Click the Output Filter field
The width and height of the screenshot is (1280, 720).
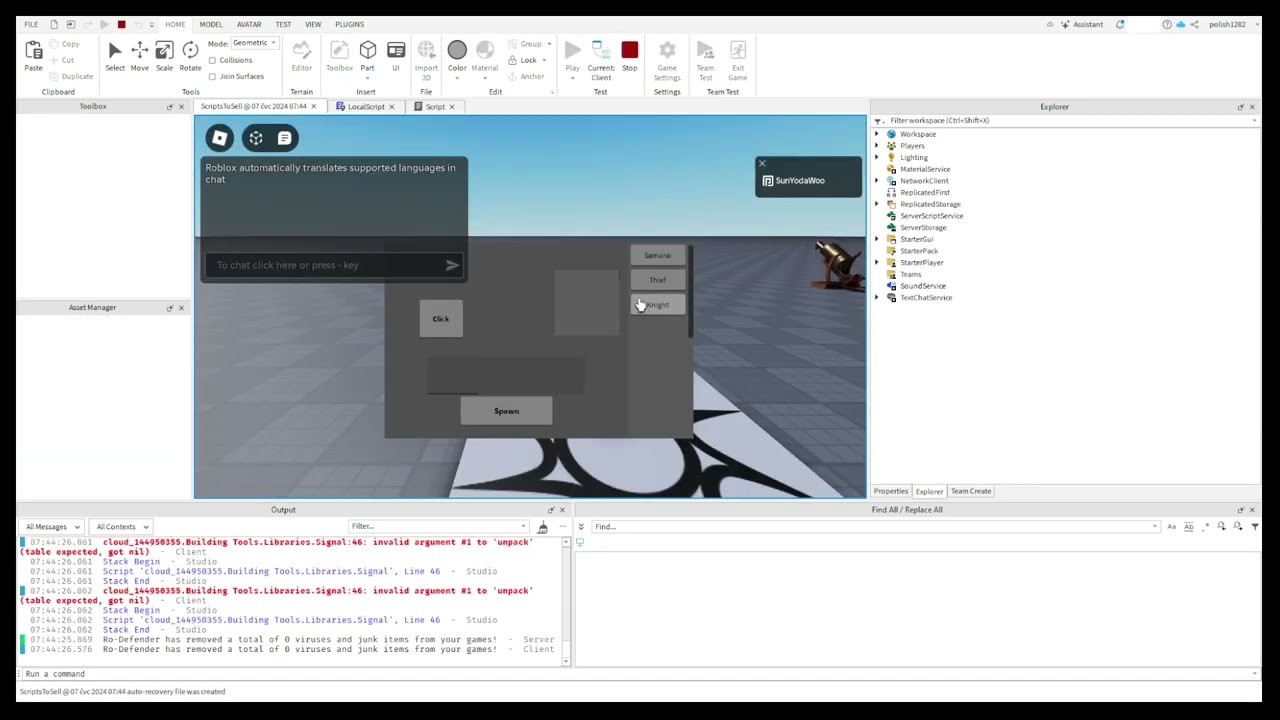[438, 527]
